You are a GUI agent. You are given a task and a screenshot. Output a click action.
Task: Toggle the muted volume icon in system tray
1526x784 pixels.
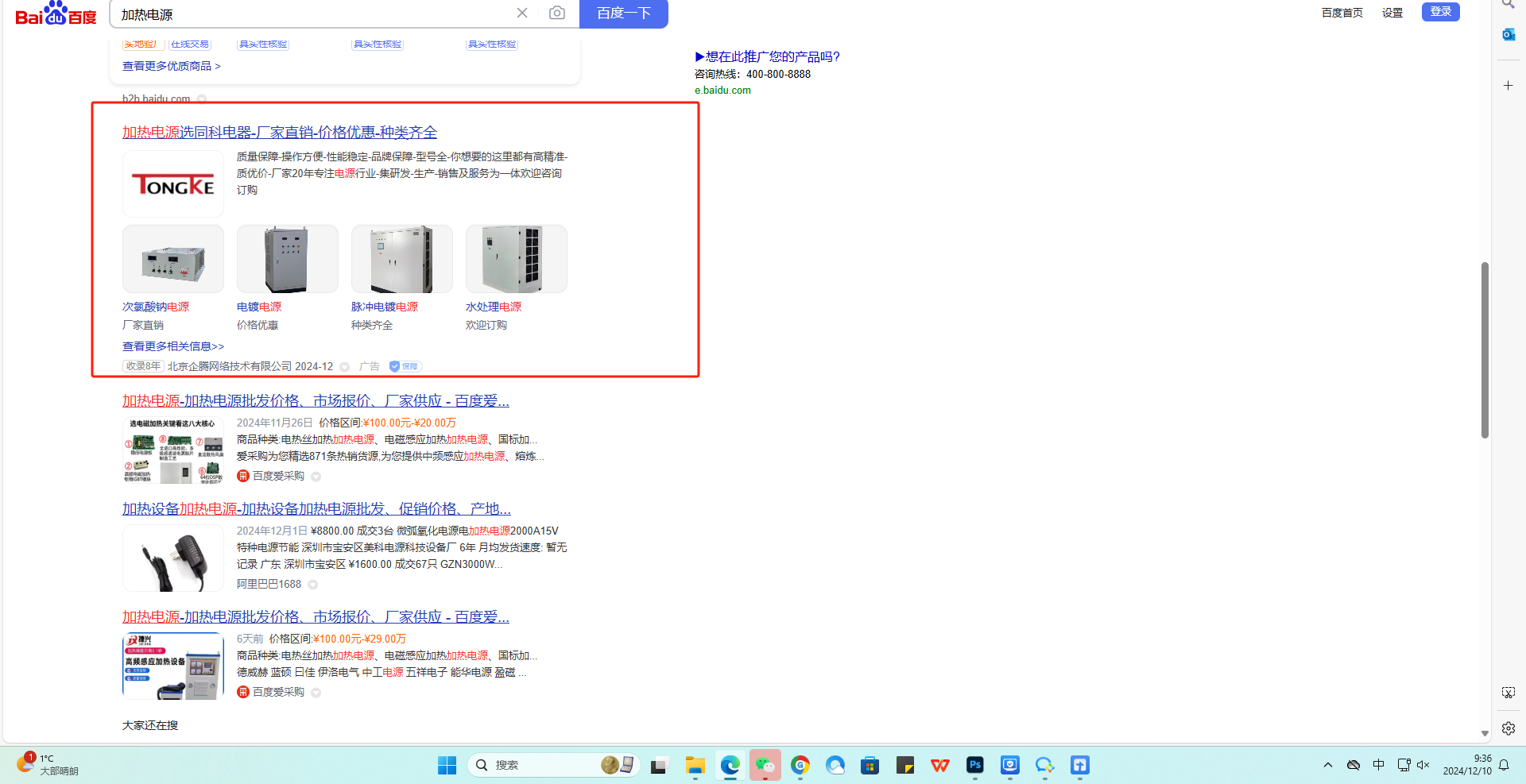tap(1423, 765)
